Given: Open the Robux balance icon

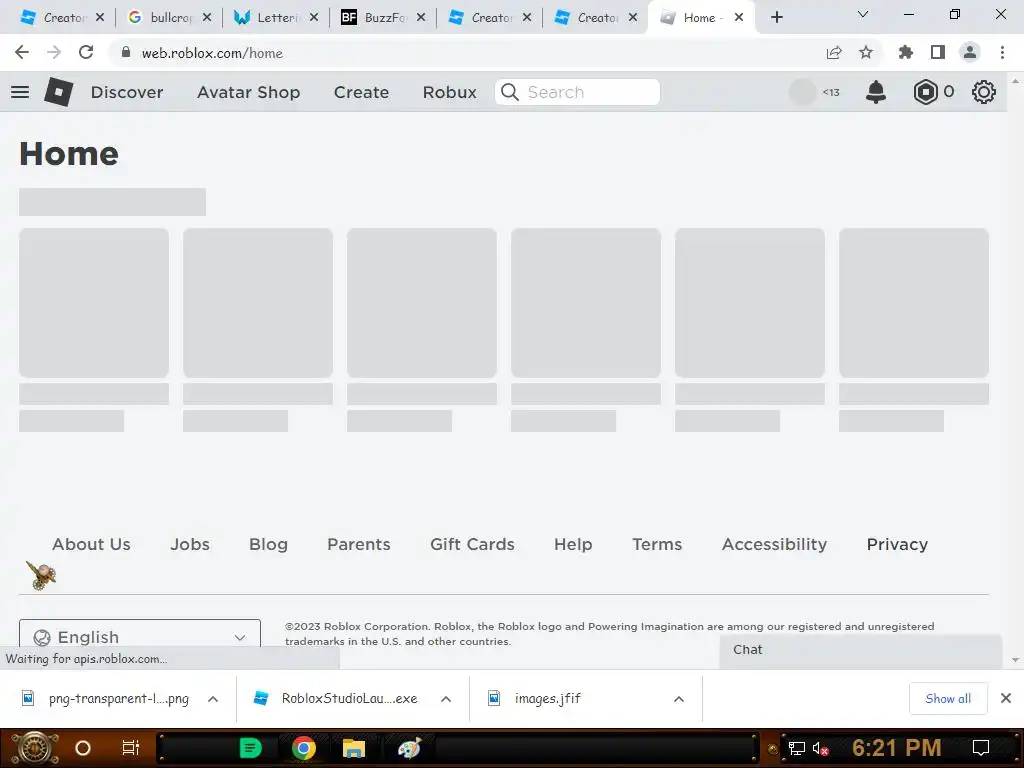Looking at the screenshot, I should [925, 92].
